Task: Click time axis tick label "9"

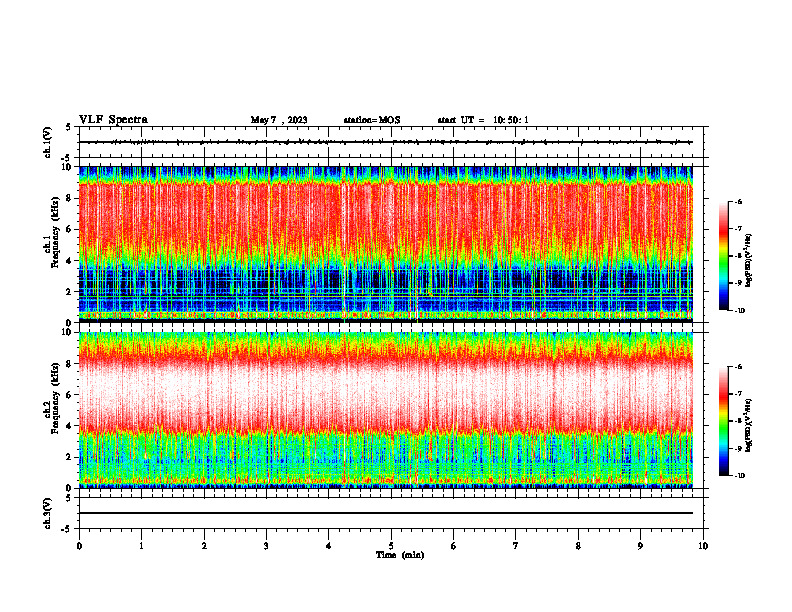Action: pyautogui.click(x=640, y=546)
